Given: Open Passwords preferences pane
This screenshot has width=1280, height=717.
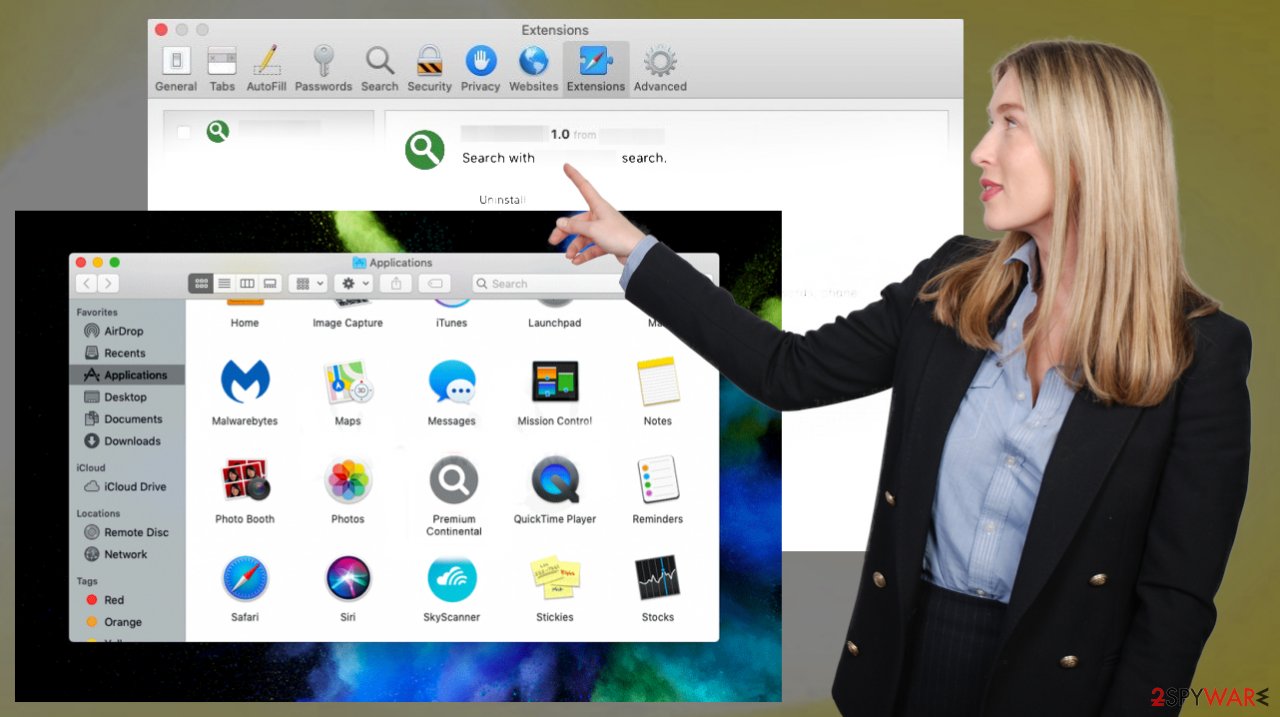Looking at the screenshot, I should (323, 69).
